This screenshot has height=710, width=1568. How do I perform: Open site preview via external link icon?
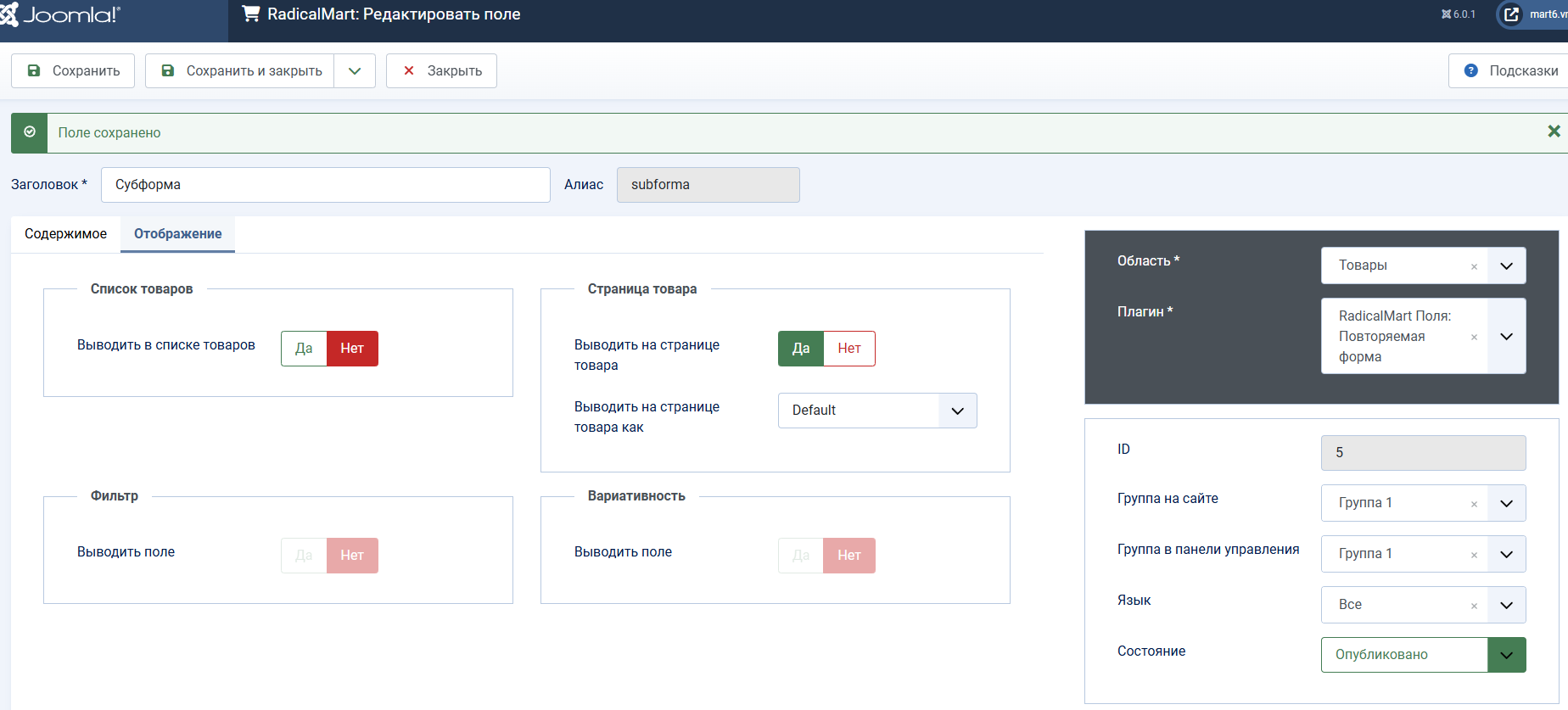[x=1511, y=14]
